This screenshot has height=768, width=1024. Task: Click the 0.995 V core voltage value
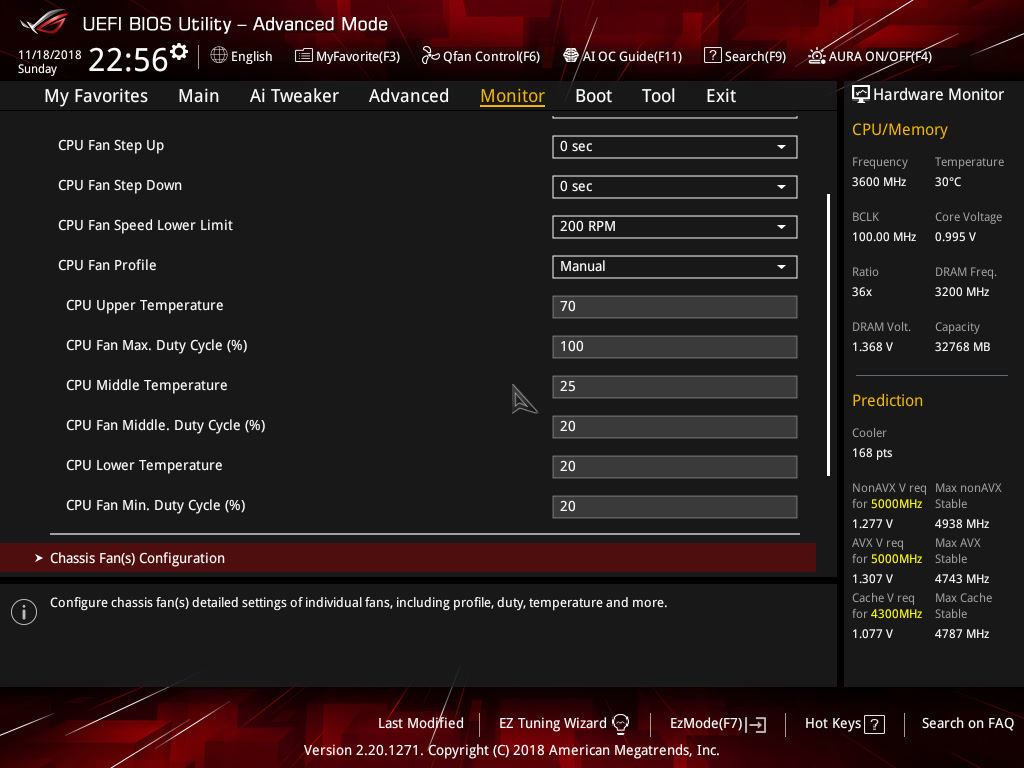(x=955, y=237)
